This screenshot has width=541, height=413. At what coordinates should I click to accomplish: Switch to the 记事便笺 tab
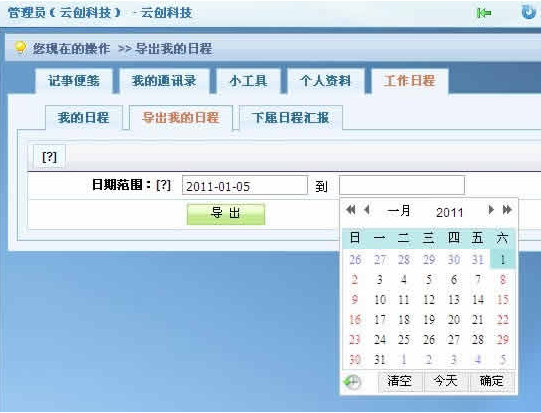tap(74, 81)
